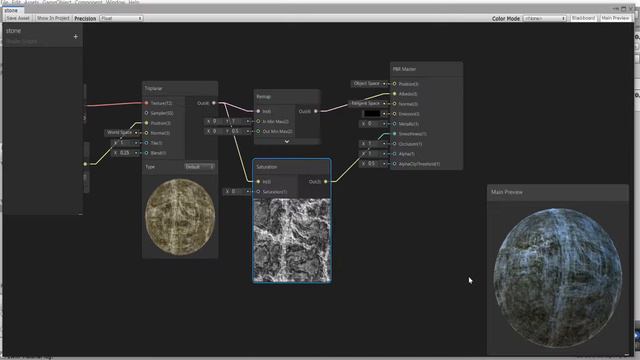Screen dimensions: 640x360
Task: Click the Triplanar node preview sphere
Action: pyautogui.click(x=180, y=217)
